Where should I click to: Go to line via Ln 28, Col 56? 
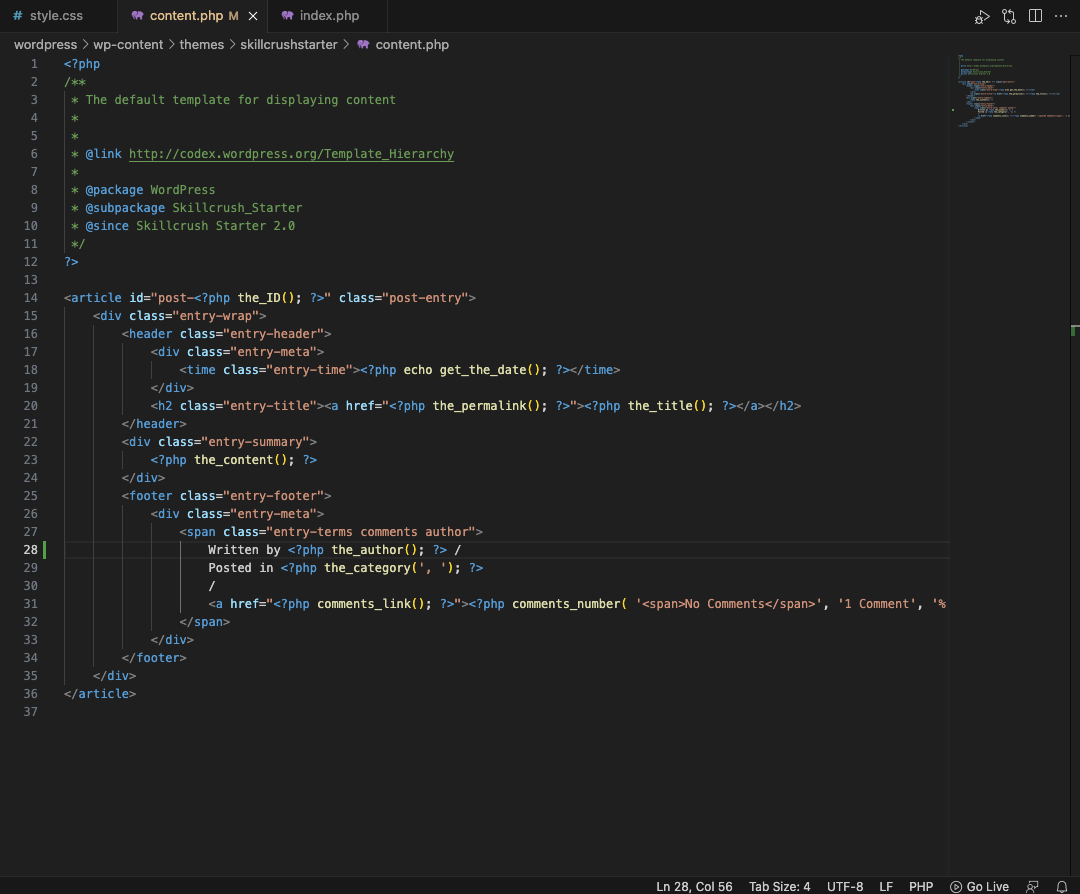tap(694, 886)
